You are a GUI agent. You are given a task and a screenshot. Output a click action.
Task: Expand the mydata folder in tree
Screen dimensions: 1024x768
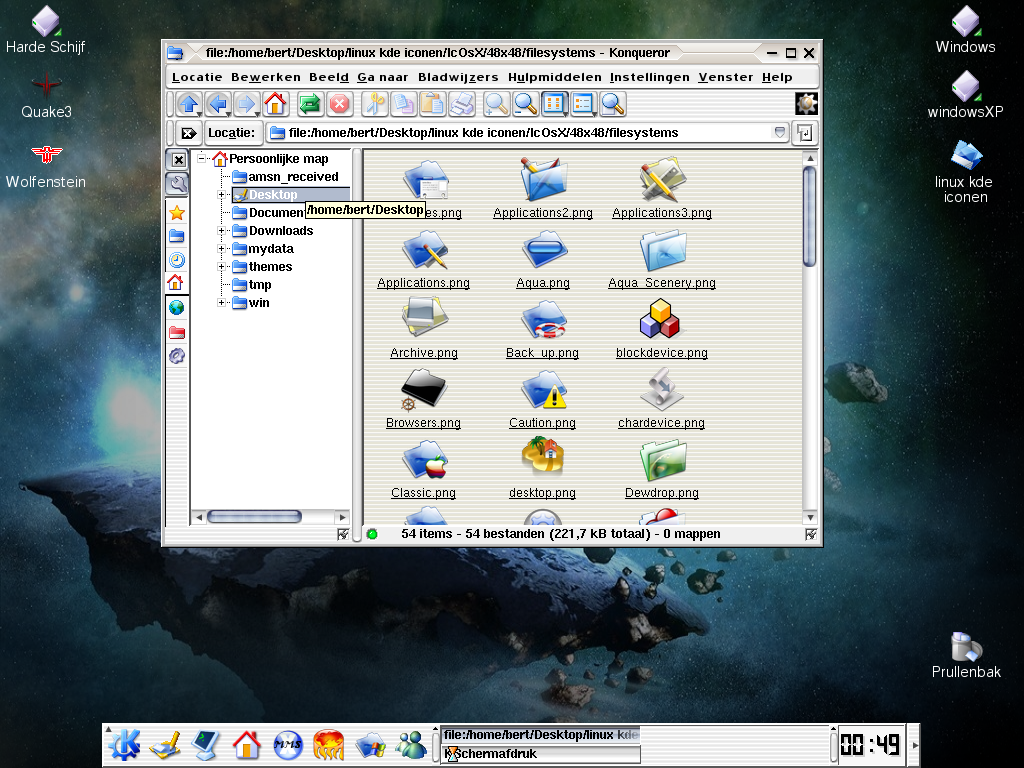(221, 249)
